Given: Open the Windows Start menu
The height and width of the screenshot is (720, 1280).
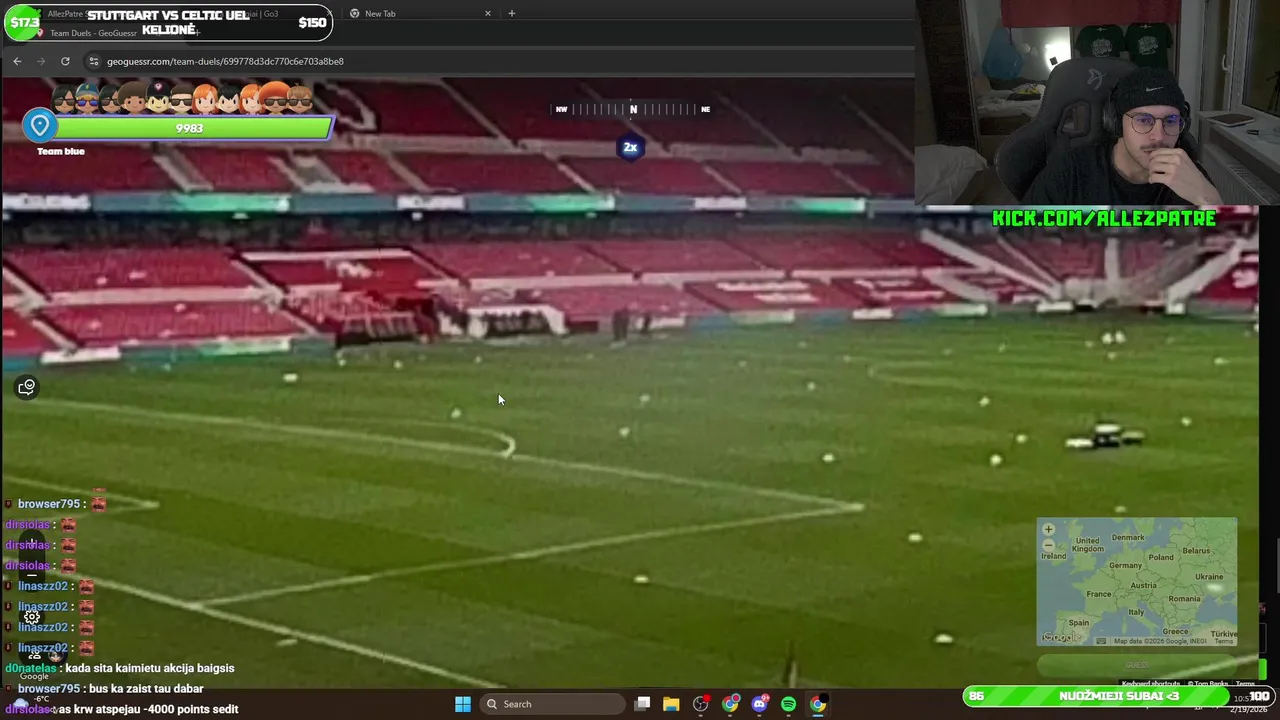Looking at the screenshot, I should (463, 704).
